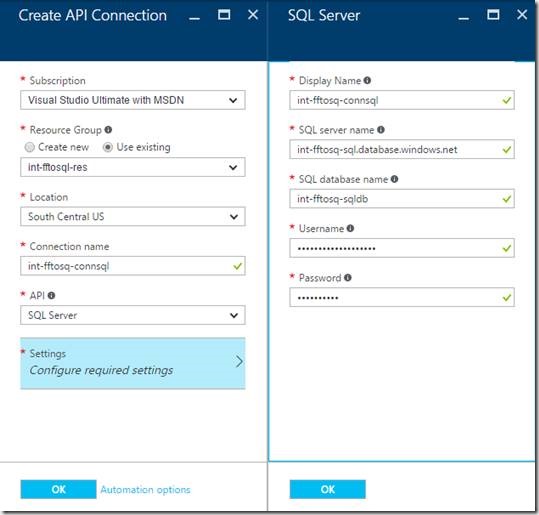Click the SQL server name text field
The image size is (539, 515).
pyautogui.click(x=402, y=149)
